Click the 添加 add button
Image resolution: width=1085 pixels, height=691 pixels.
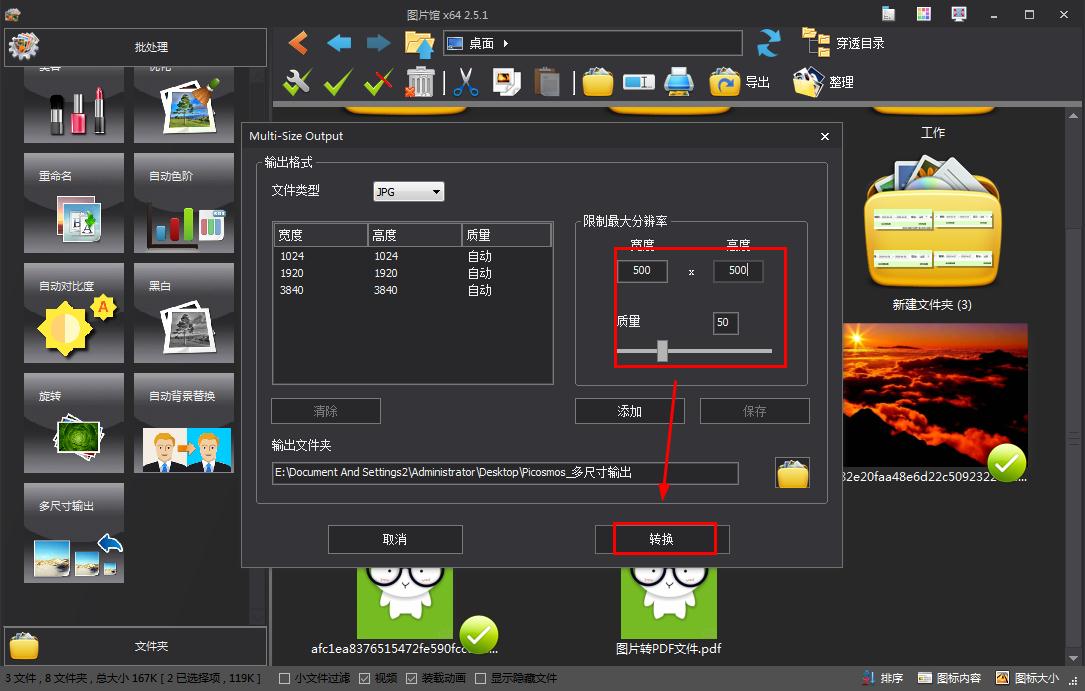630,412
